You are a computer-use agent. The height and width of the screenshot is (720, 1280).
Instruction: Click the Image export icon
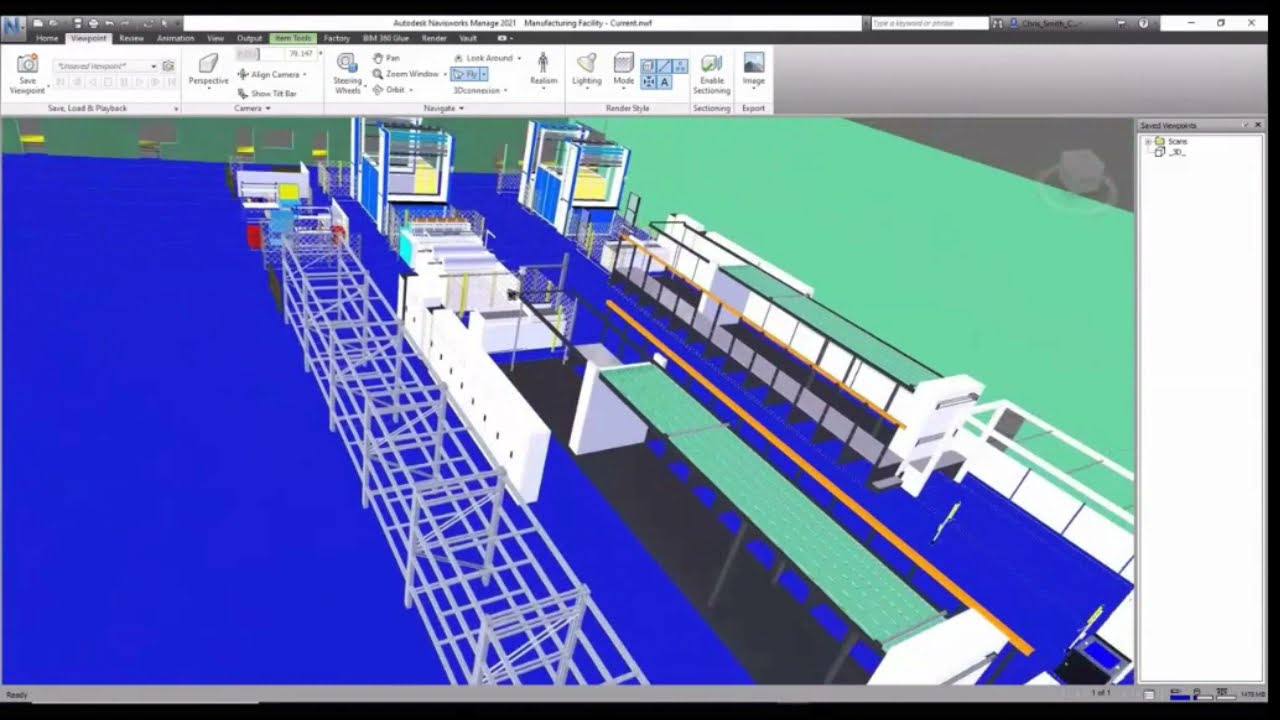point(754,63)
